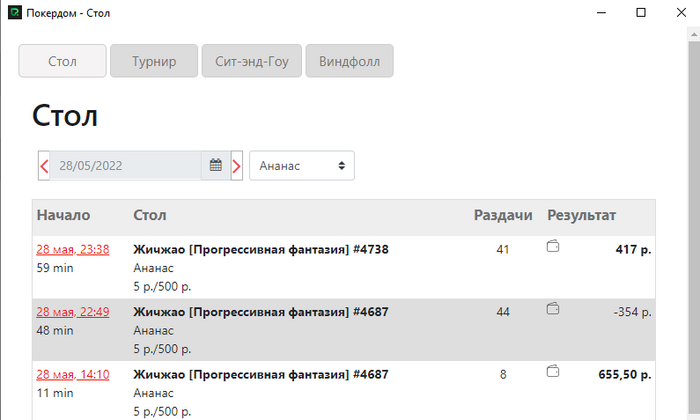The height and width of the screenshot is (420, 700).
Task: Click the 28/05/2022 date field
Action: (125, 166)
